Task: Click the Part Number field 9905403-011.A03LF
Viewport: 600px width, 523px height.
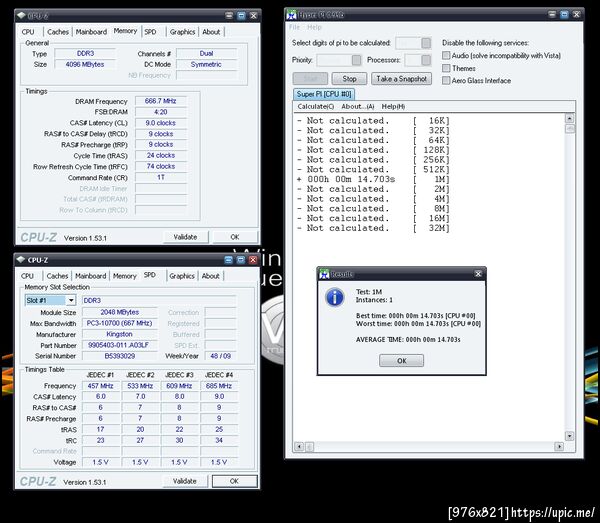Action: (119, 345)
